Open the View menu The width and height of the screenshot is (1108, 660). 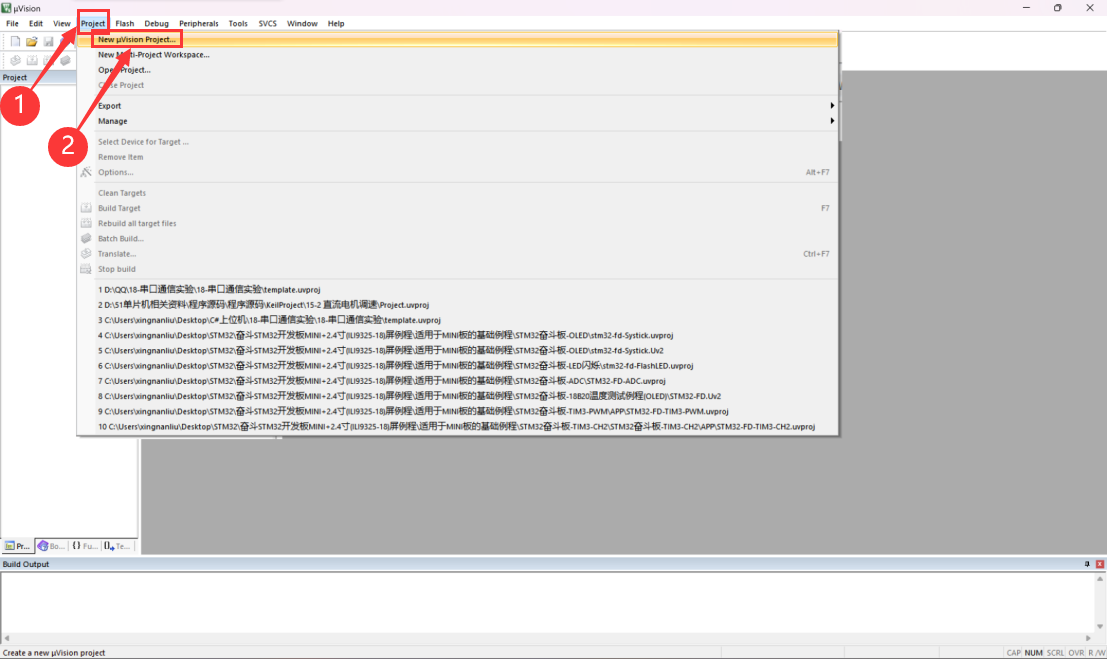(61, 23)
